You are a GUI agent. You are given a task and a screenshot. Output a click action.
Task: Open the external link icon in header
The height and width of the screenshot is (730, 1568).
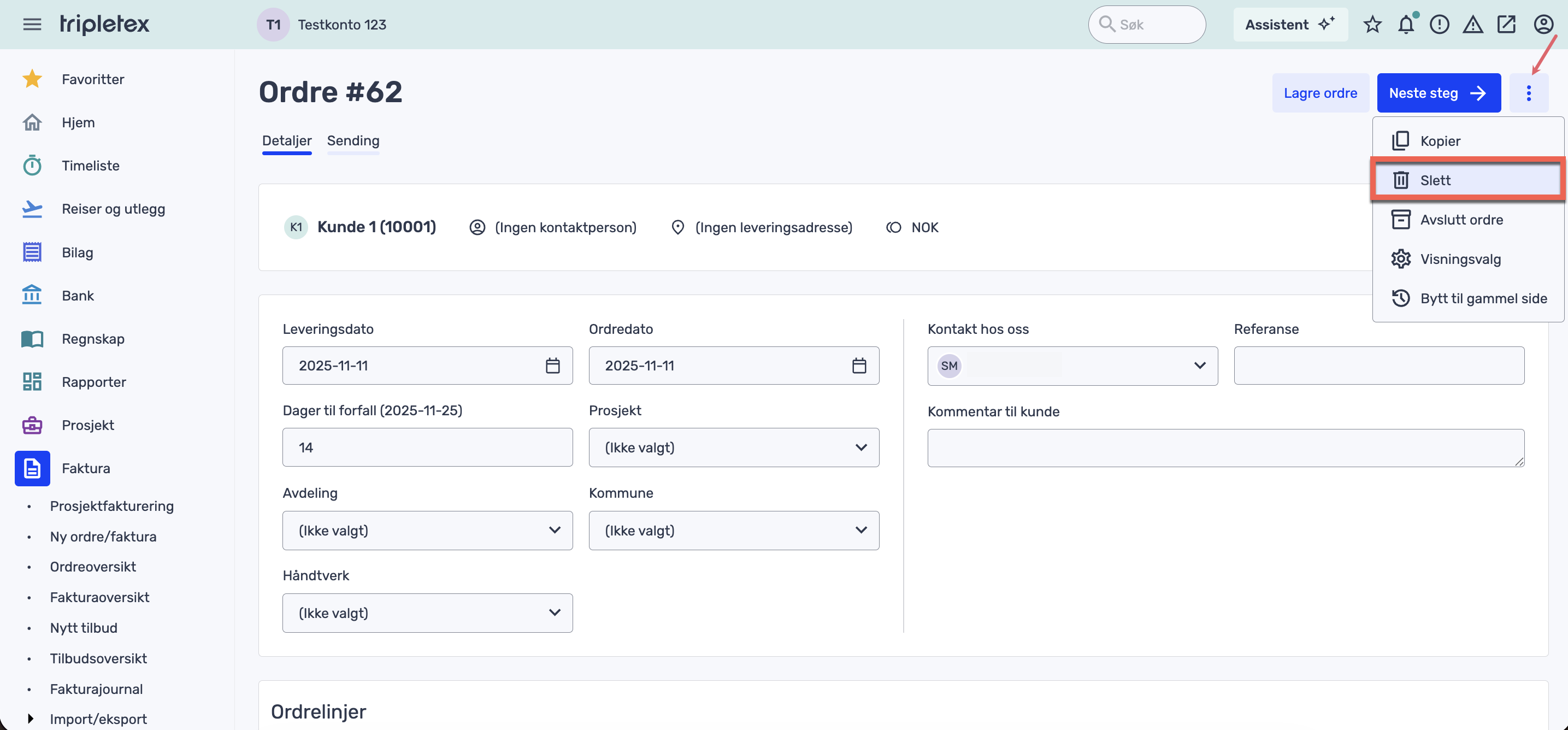click(1506, 25)
